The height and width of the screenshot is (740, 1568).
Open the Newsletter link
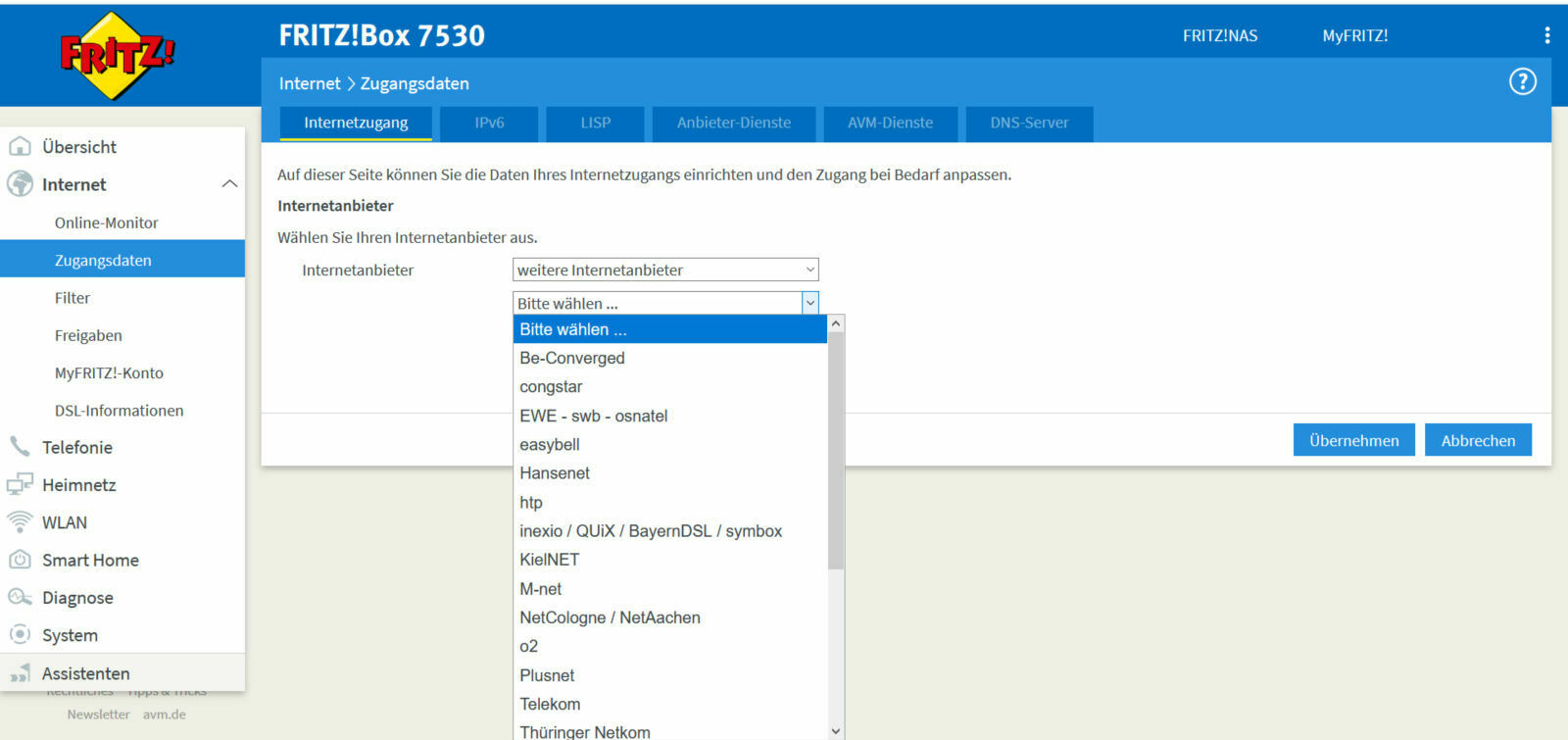pyautogui.click(x=98, y=715)
